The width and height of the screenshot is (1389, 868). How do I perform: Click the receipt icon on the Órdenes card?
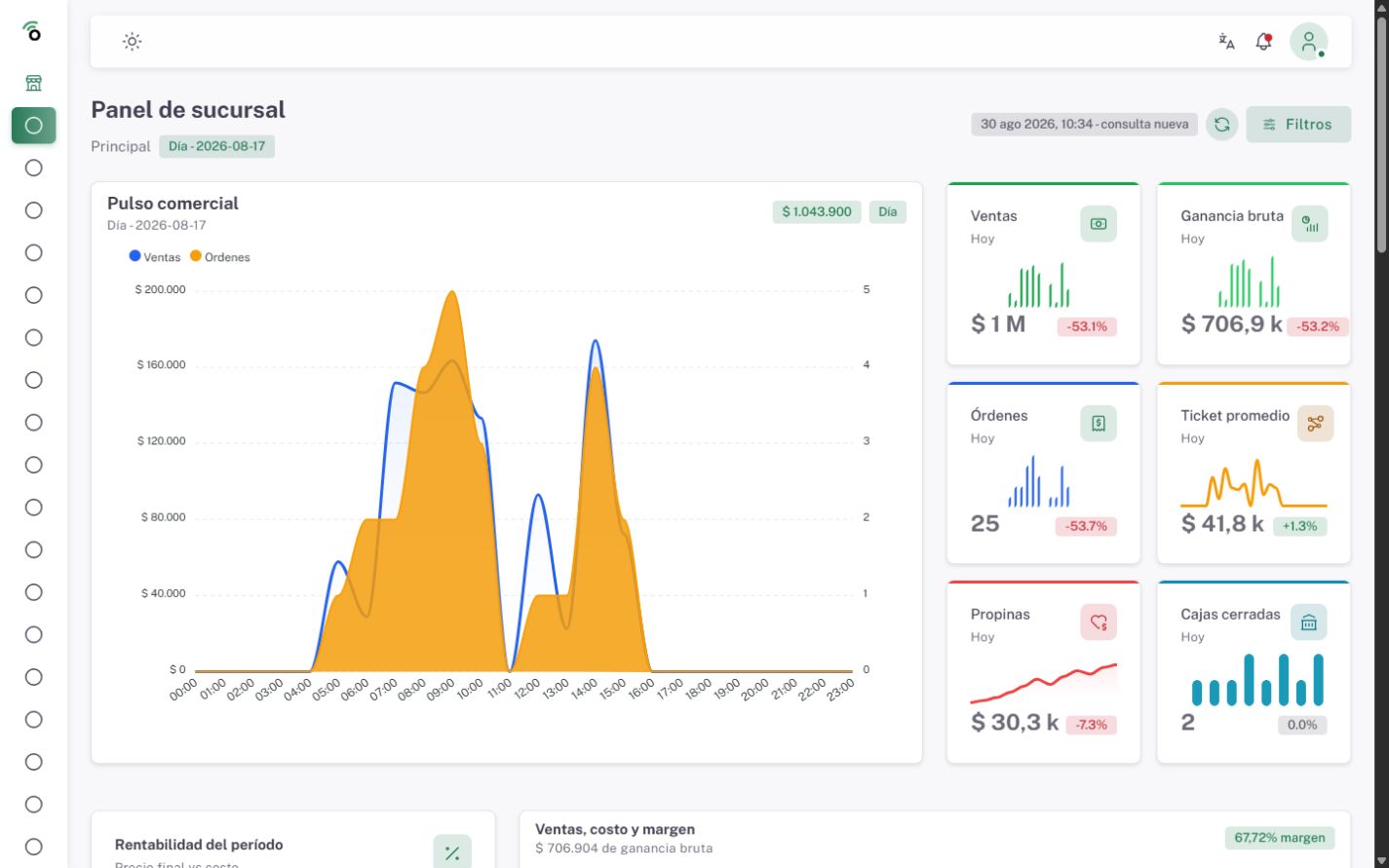(1099, 424)
